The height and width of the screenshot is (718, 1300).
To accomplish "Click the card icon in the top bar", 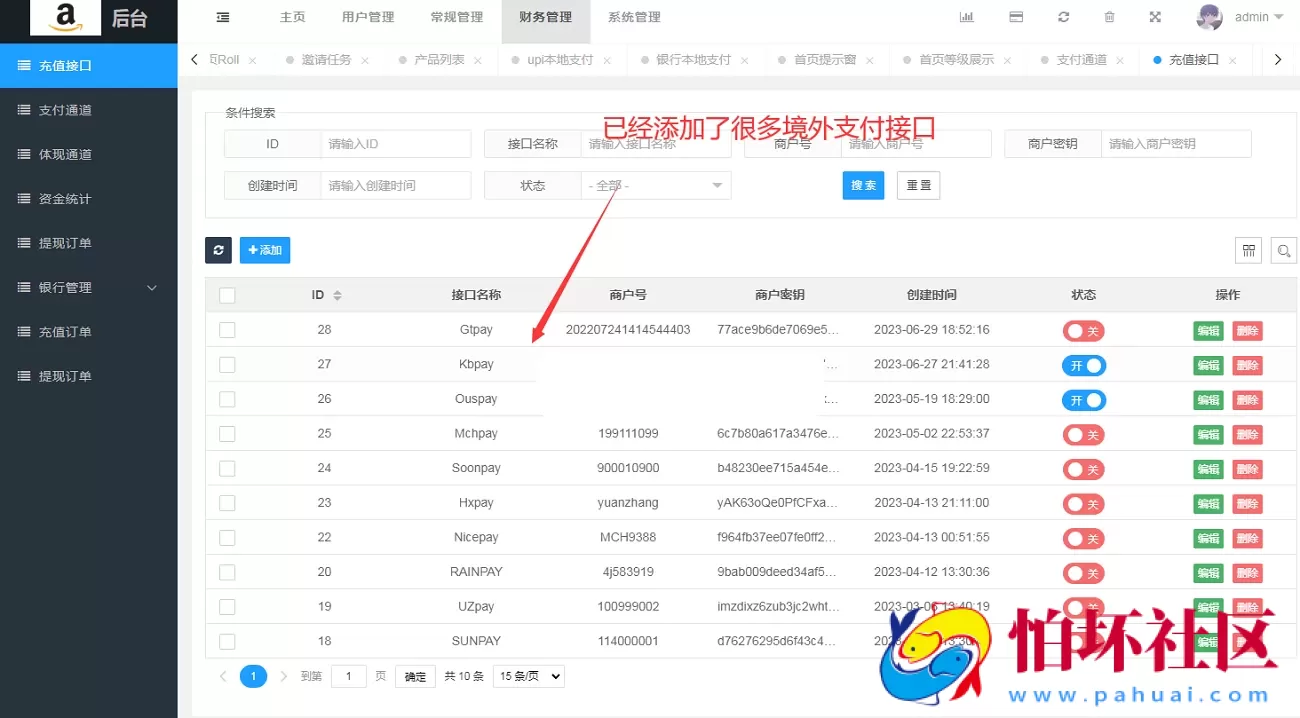I will tap(1016, 16).
